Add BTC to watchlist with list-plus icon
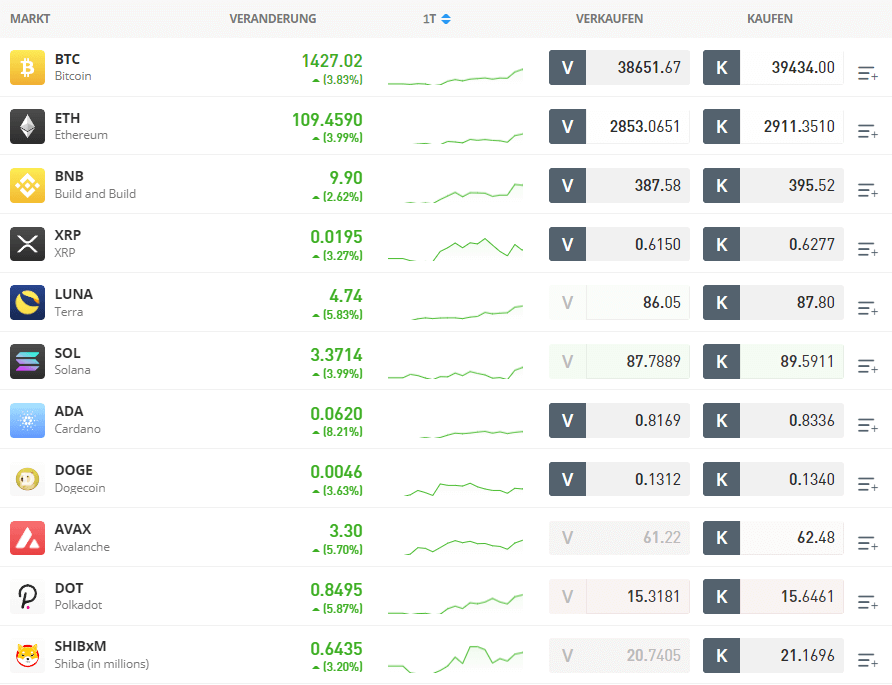 pos(868,73)
